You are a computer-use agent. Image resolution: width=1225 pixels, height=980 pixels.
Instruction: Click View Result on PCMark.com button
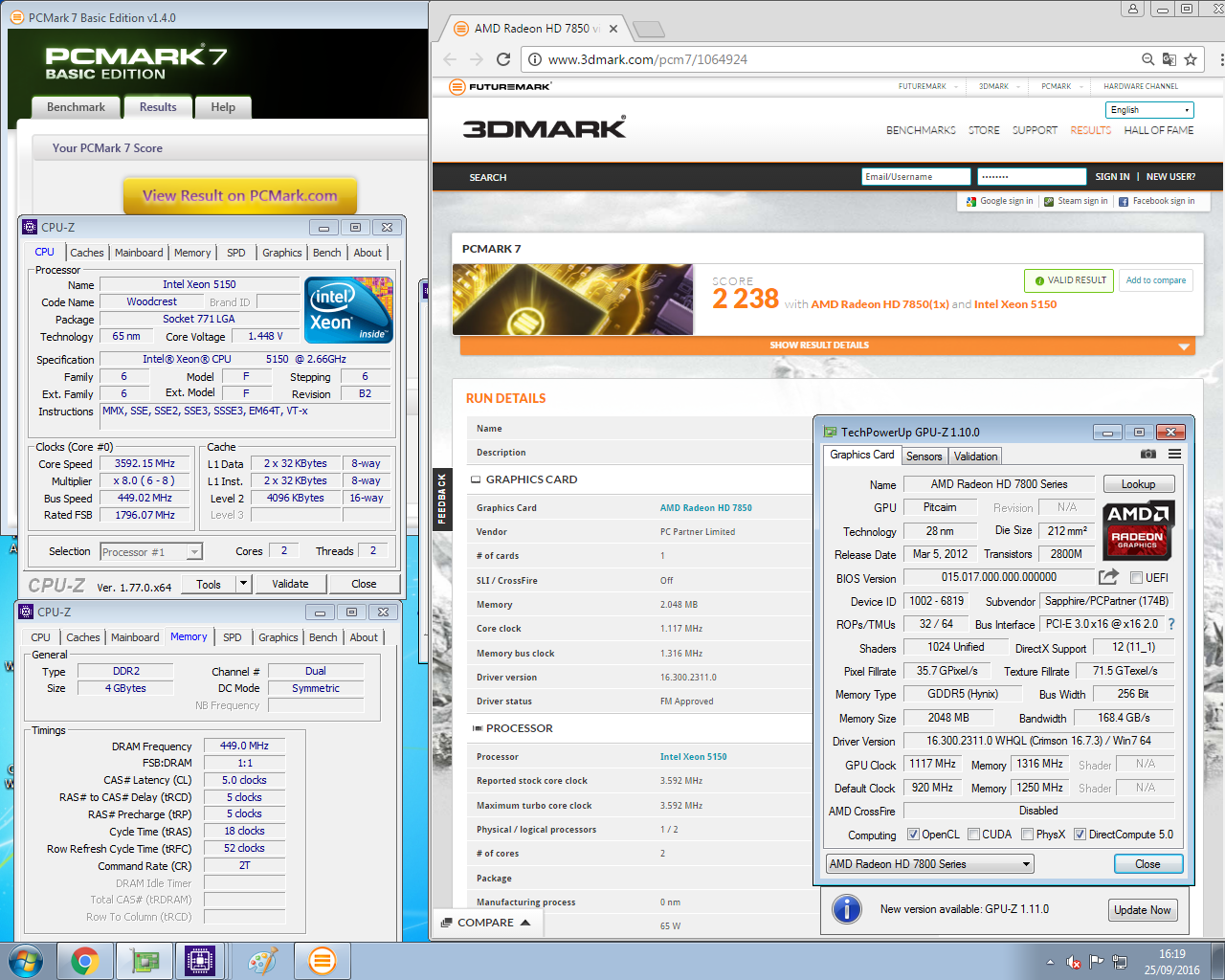tap(240, 196)
